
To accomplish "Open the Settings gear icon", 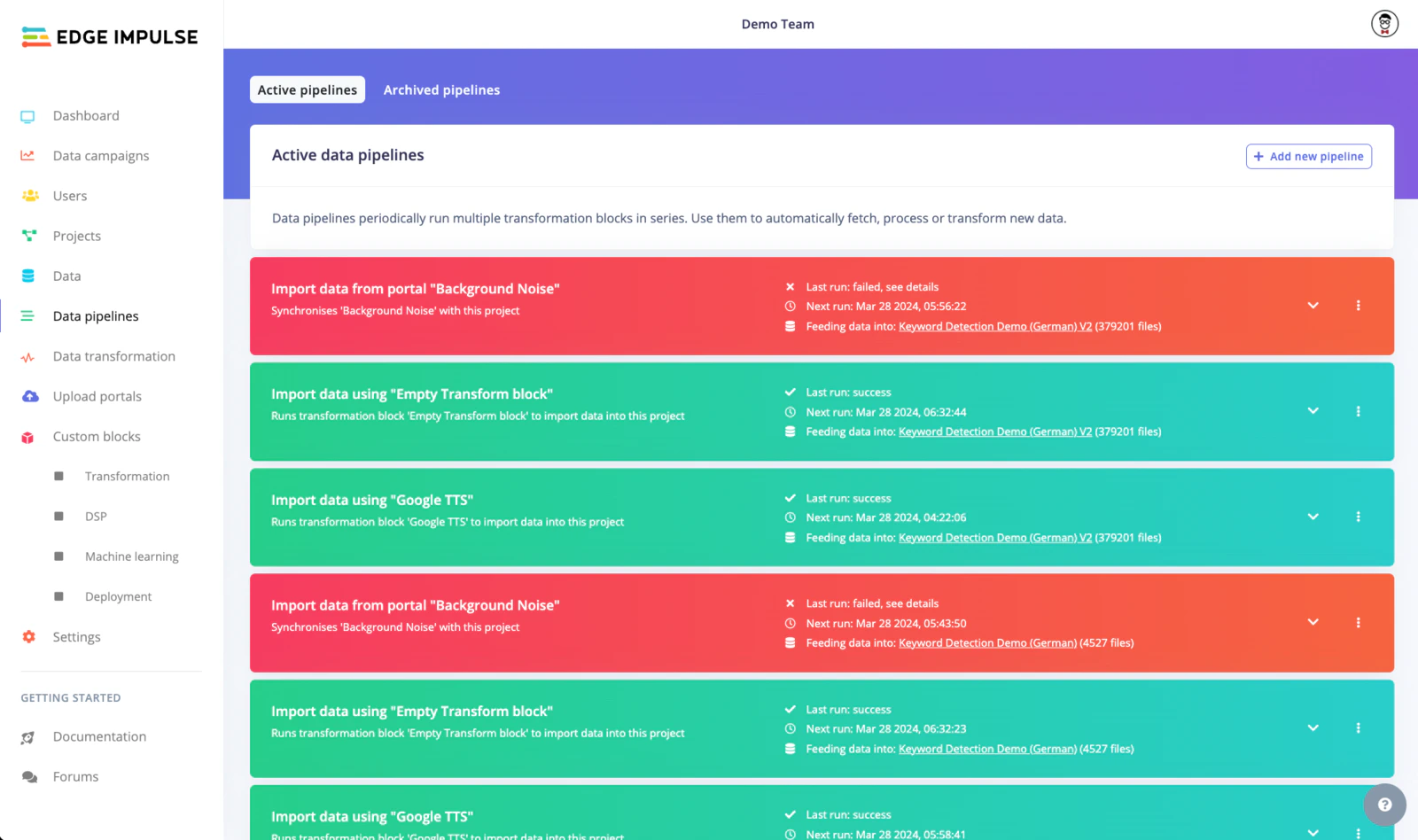I will (27, 636).
